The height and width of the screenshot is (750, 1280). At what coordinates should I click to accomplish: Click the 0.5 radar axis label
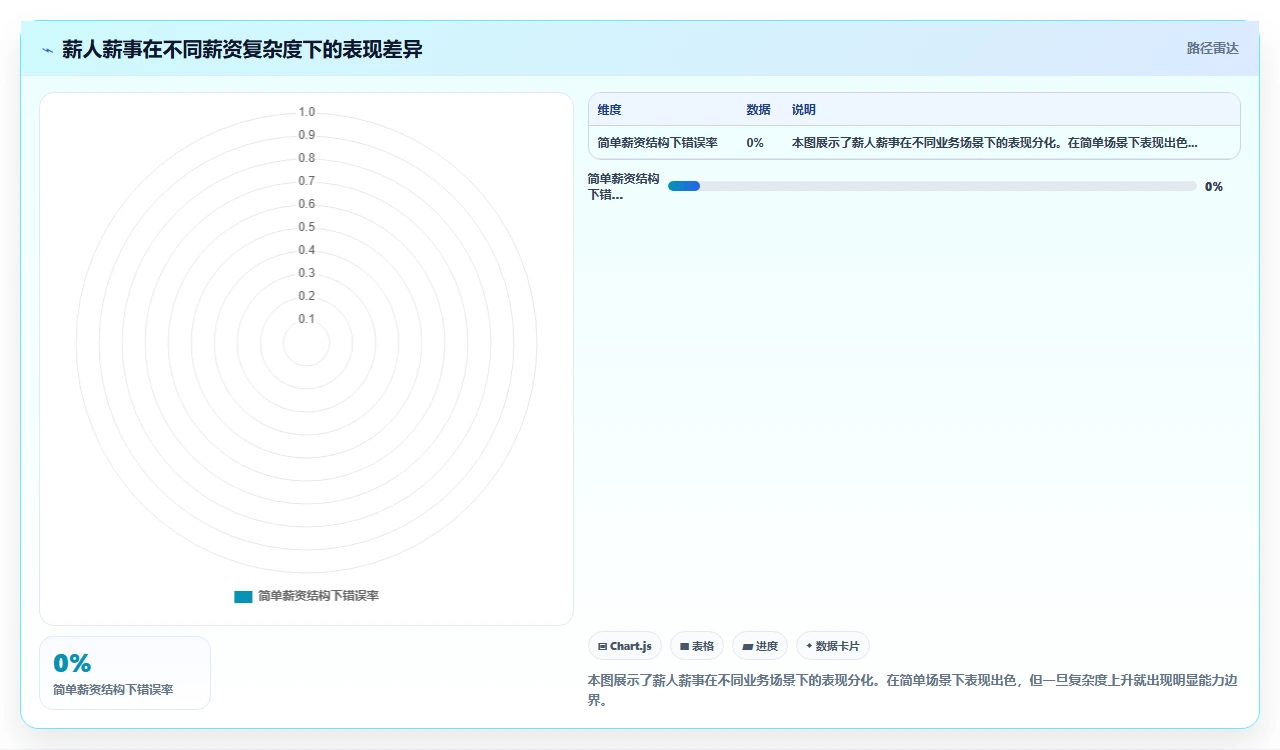[306, 227]
